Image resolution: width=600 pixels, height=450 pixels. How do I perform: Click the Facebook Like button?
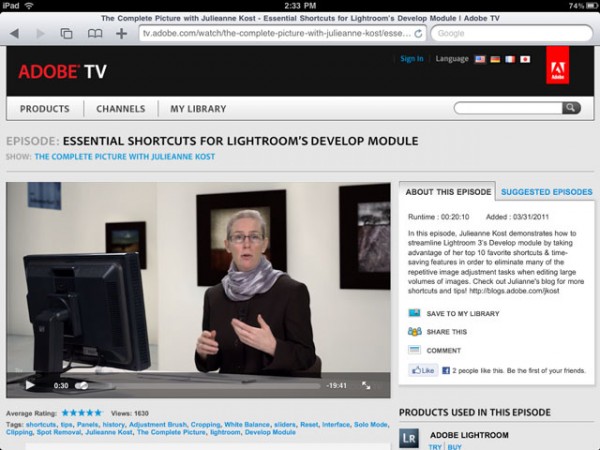click(423, 370)
